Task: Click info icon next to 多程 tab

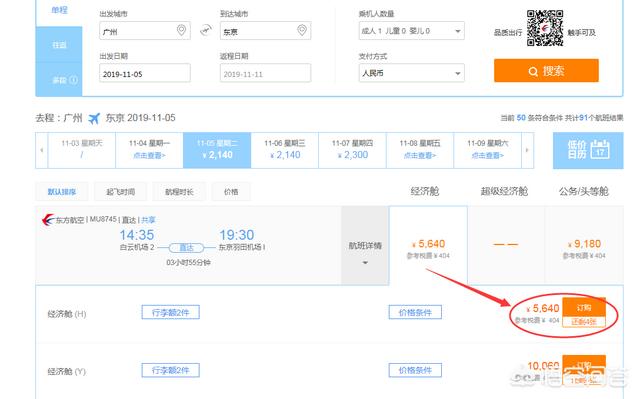Action: coord(73,80)
